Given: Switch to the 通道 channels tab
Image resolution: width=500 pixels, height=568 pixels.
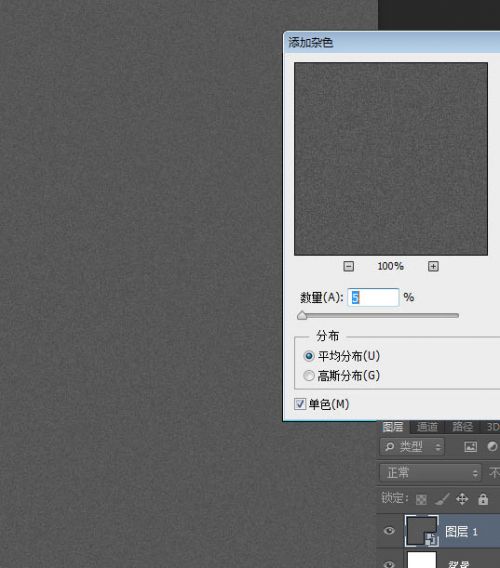Looking at the screenshot, I should coord(427,427).
